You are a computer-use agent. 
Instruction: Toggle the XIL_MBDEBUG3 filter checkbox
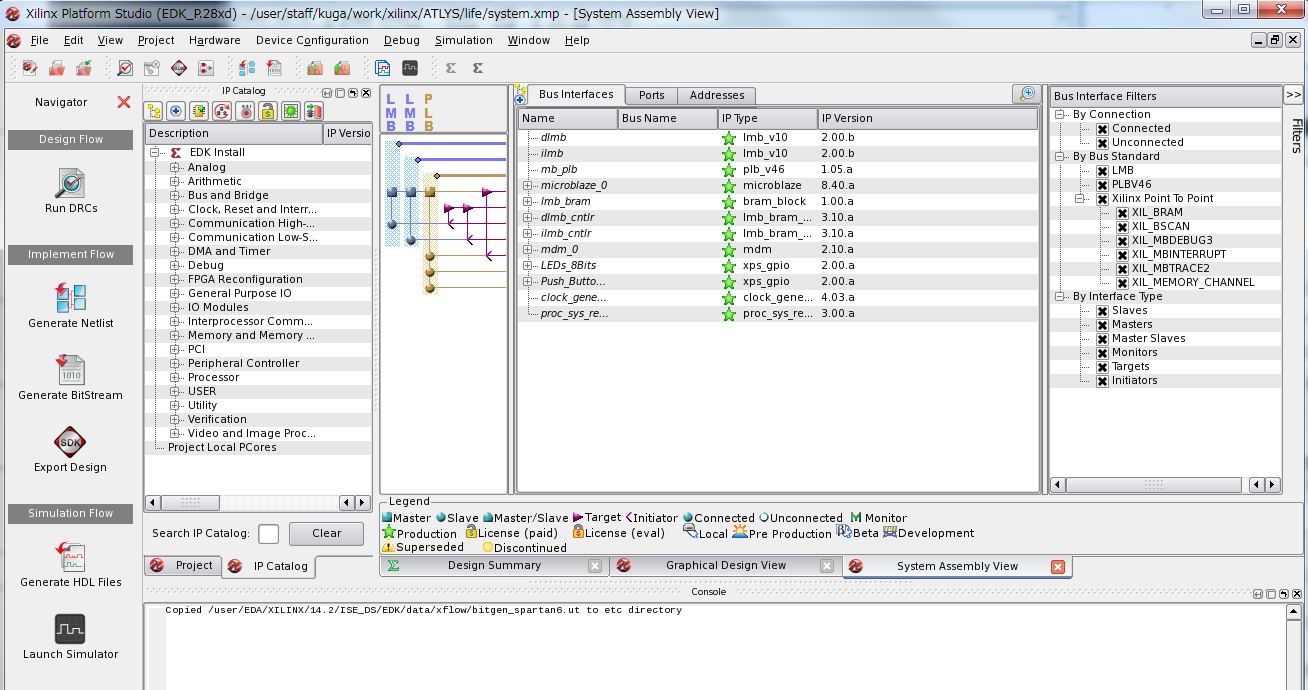point(1122,241)
